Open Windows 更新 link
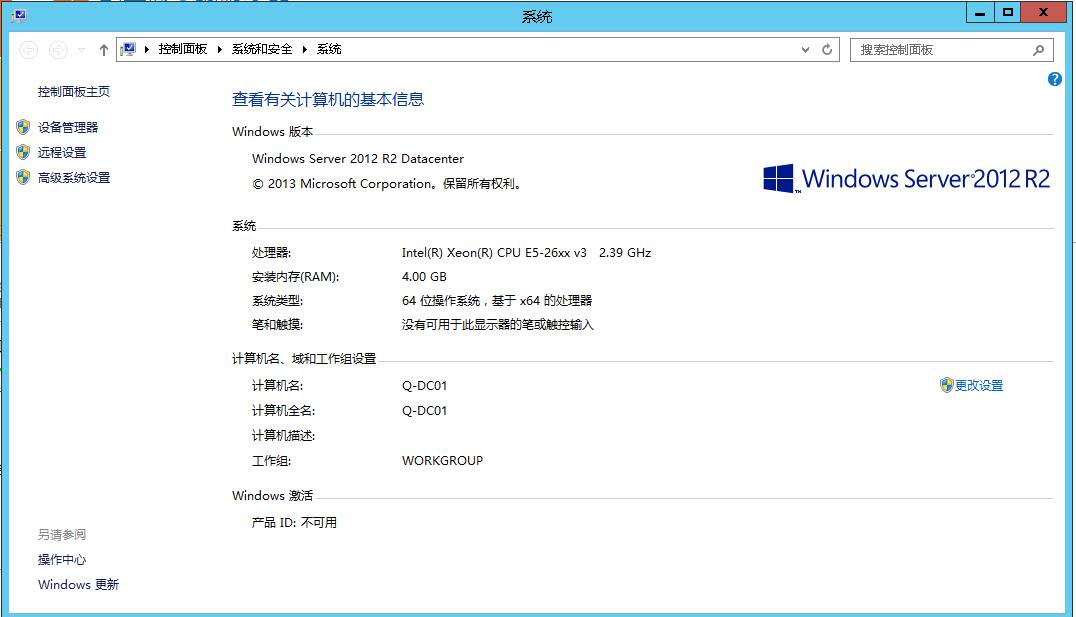1076x617 pixels. pos(78,584)
